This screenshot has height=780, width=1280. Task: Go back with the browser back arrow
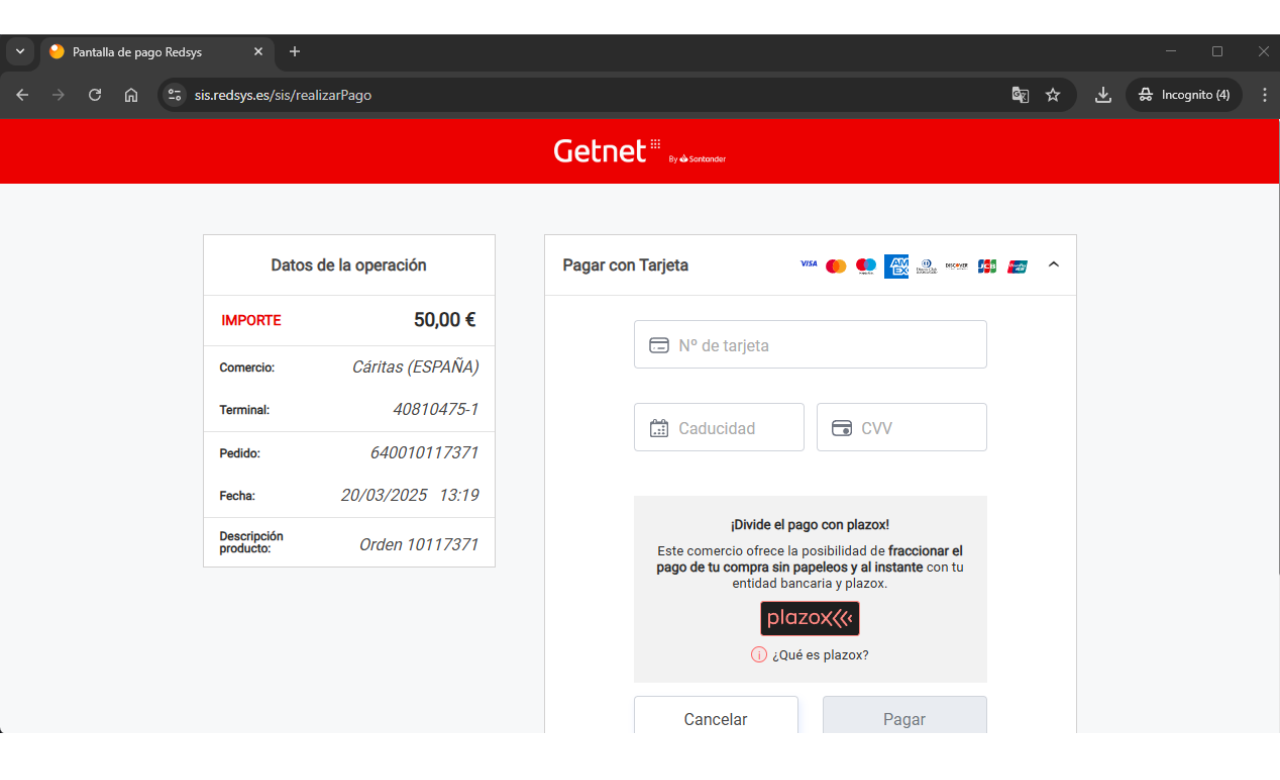click(22, 95)
